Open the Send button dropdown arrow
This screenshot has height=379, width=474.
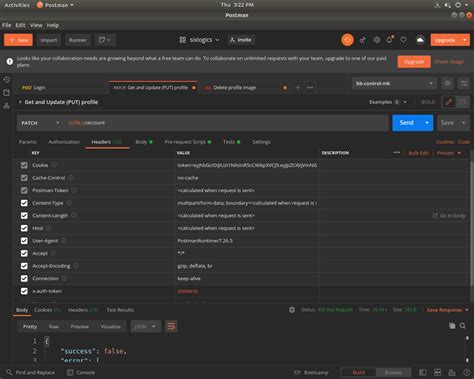pyautogui.click(x=427, y=123)
